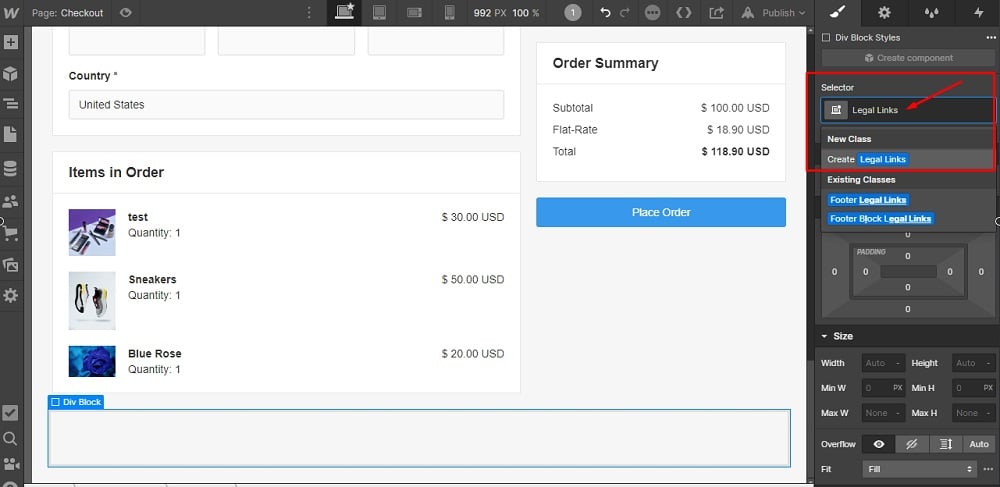Switch to mobile portrait breakpoint
The height and width of the screenshot is (487, 1000).
pos(450,12)
